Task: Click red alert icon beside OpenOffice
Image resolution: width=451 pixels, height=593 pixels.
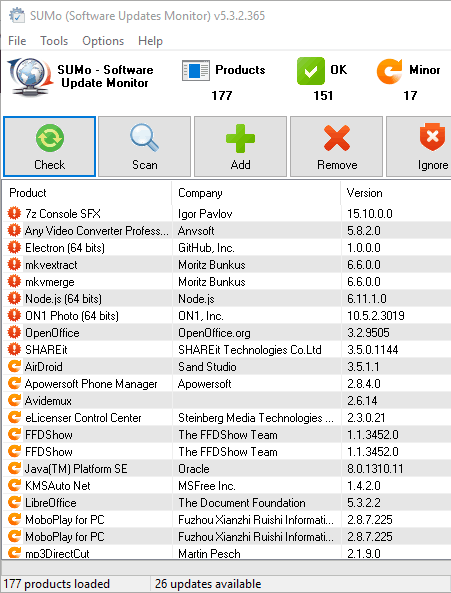Action: [x=14, y=332]
